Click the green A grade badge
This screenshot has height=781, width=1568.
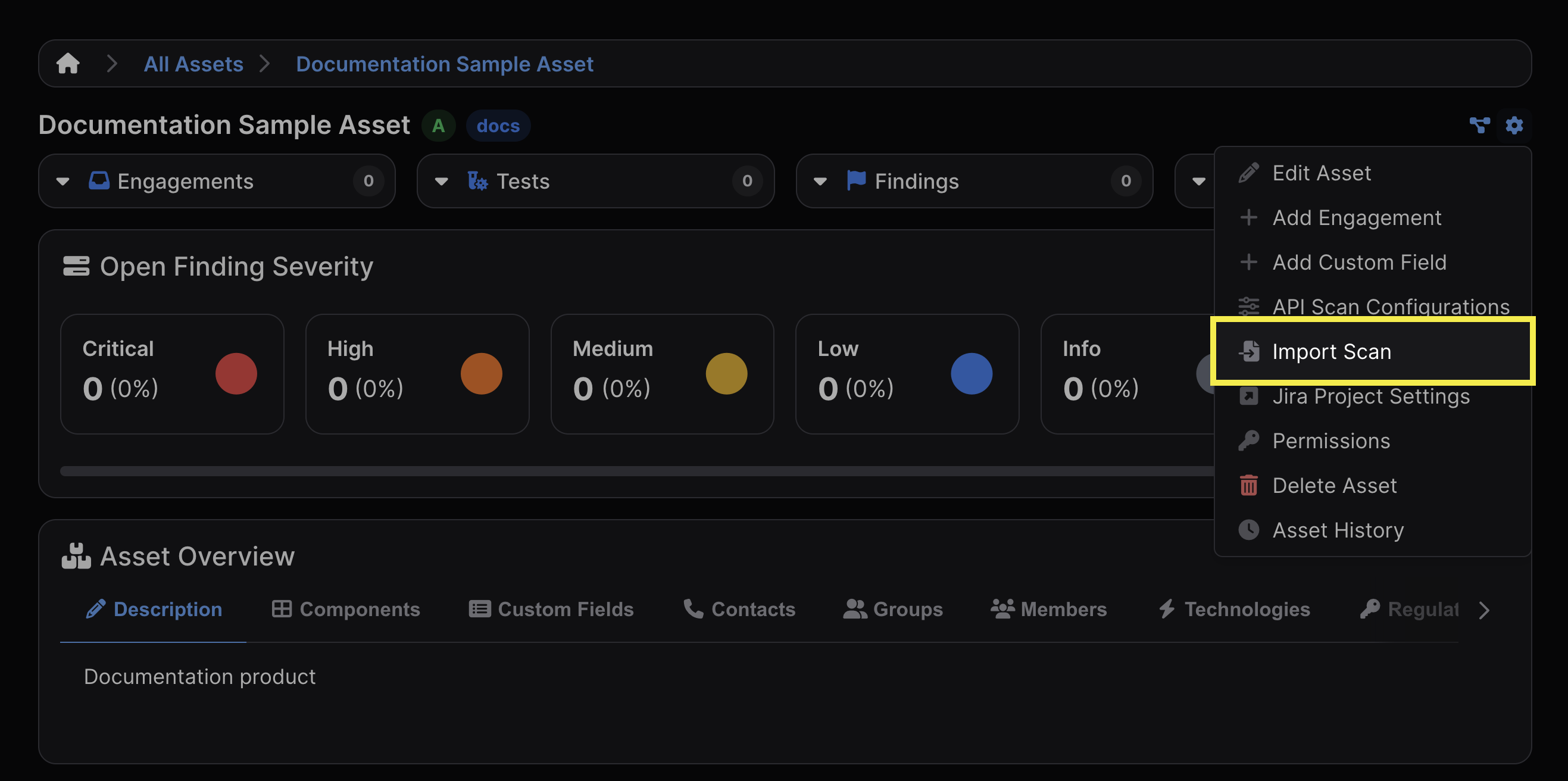(x=438, y=126)
